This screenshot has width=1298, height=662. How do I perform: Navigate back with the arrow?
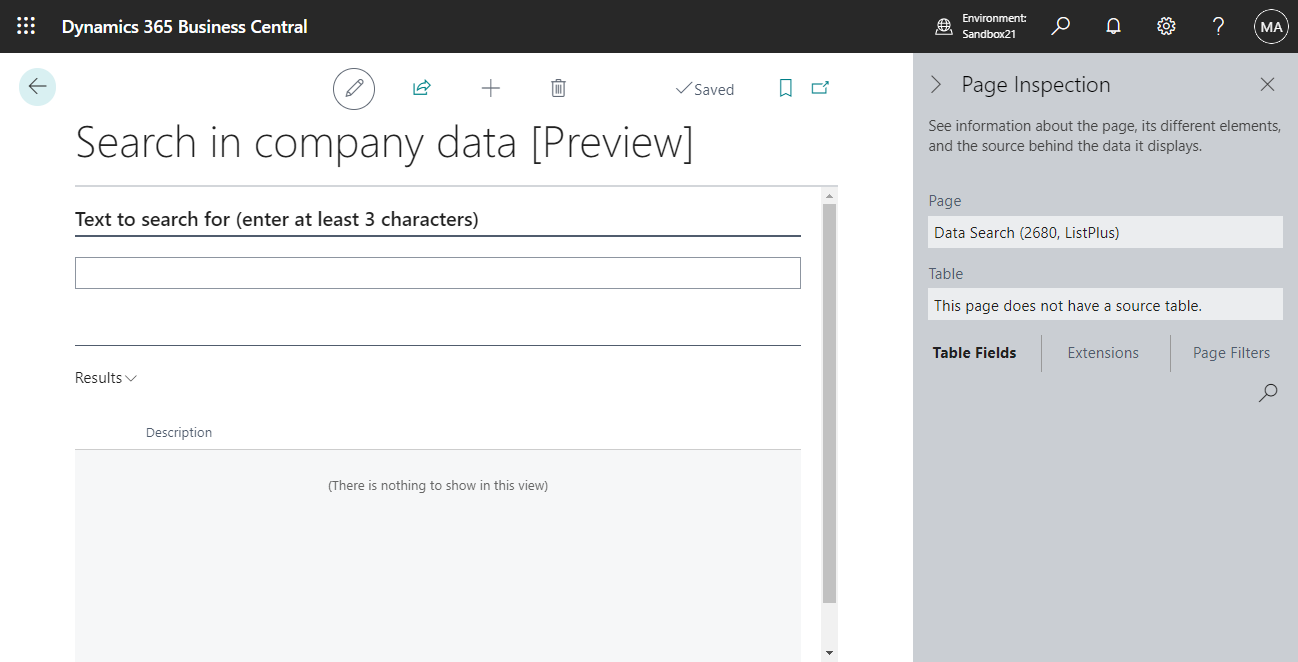37,87
